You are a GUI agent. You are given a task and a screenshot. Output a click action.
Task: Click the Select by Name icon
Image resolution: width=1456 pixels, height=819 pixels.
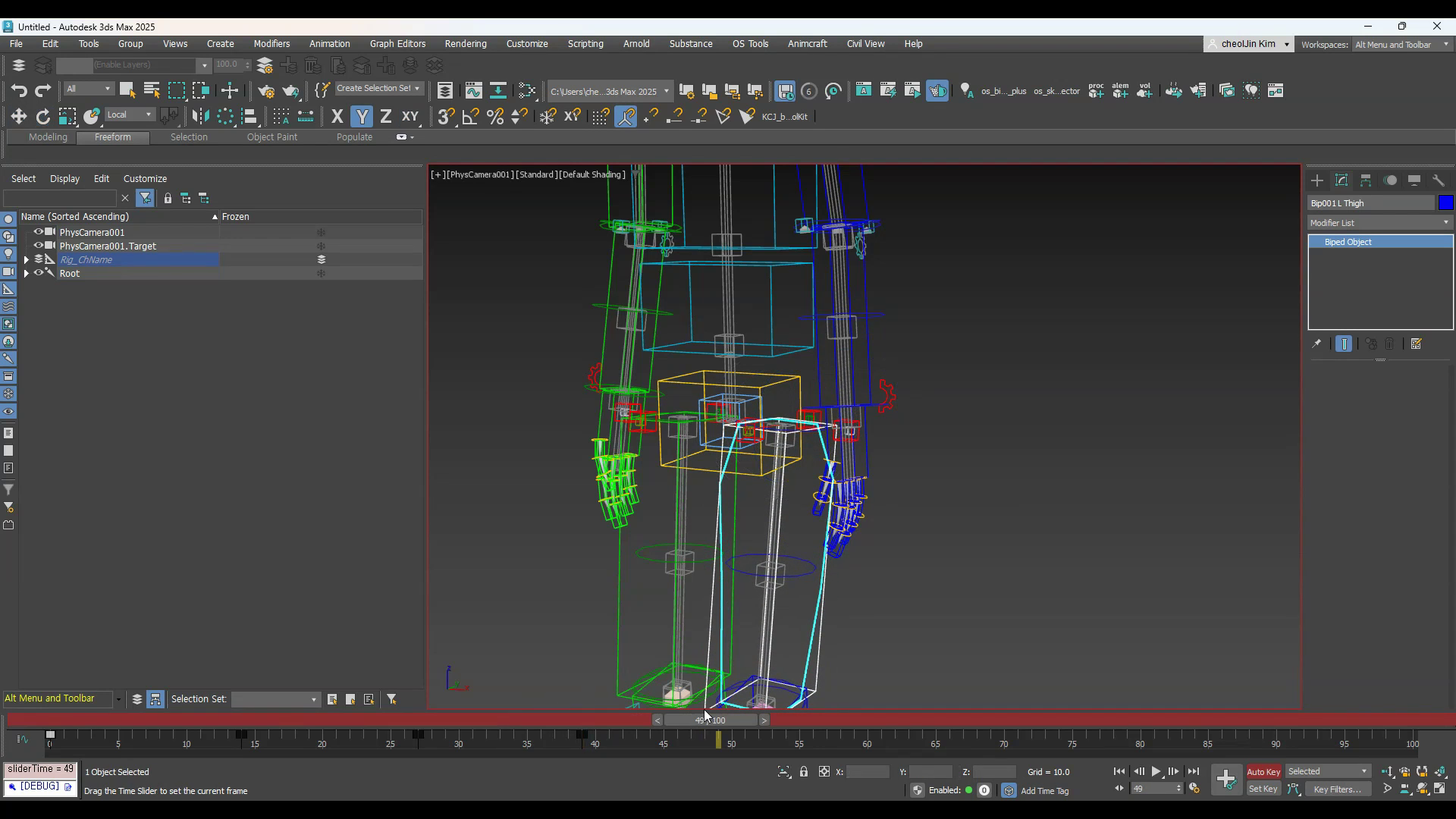(151, 91)
